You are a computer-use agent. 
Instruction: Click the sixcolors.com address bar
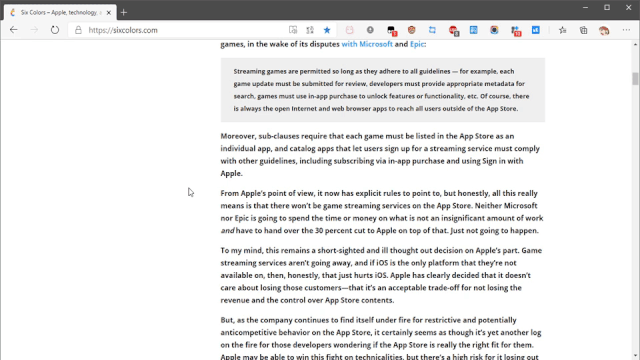180,30
